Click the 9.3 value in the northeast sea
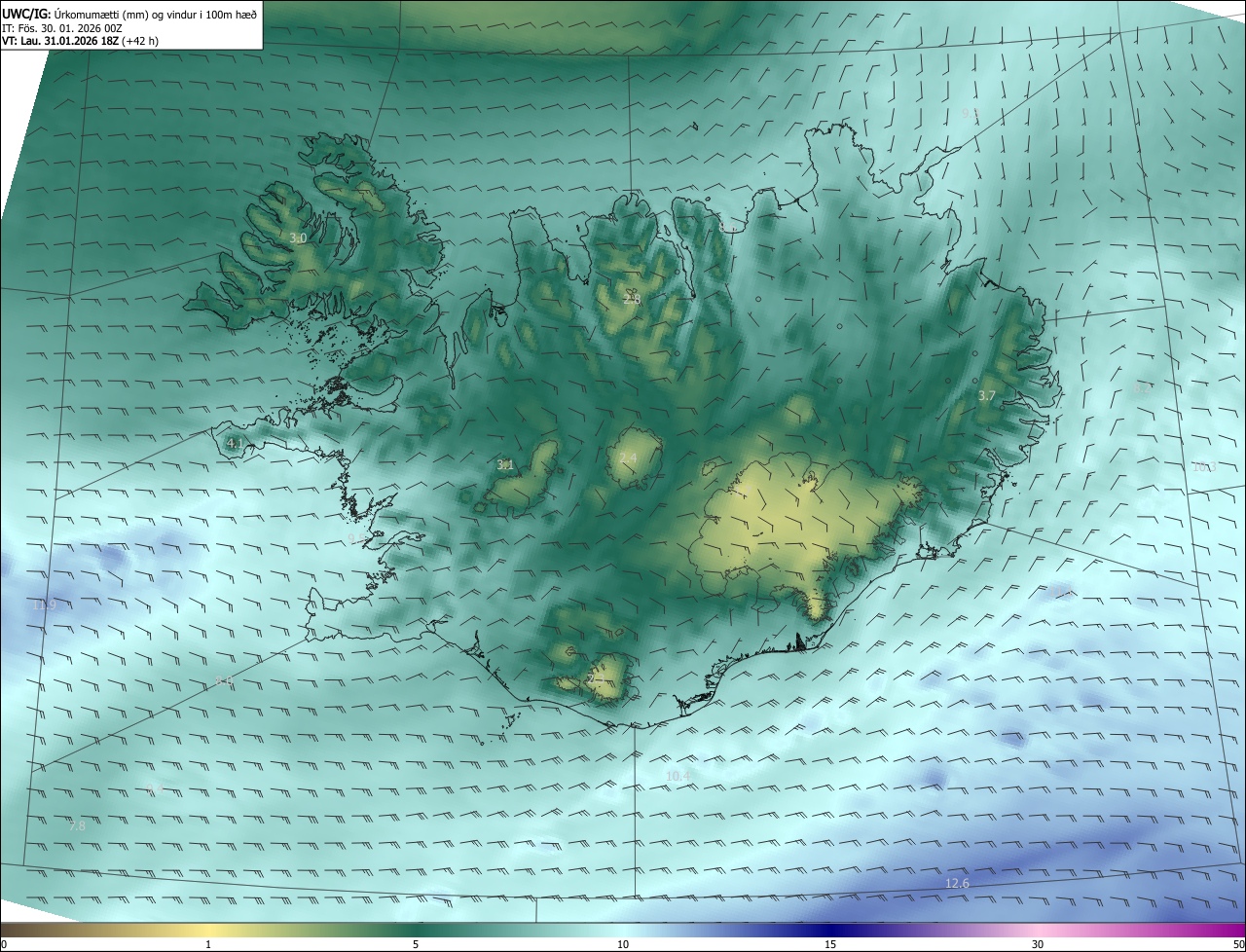 pyautogui.click(x=971, y=114)
